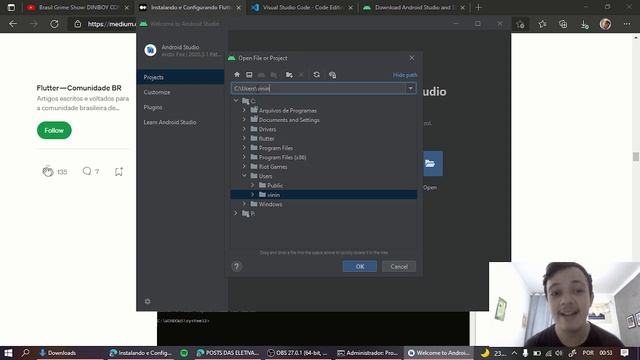The width and height of the screenshot is (640, 360).
Task: Open Edge Downloads toolbar icon
Action: click(x=584, y=24)
